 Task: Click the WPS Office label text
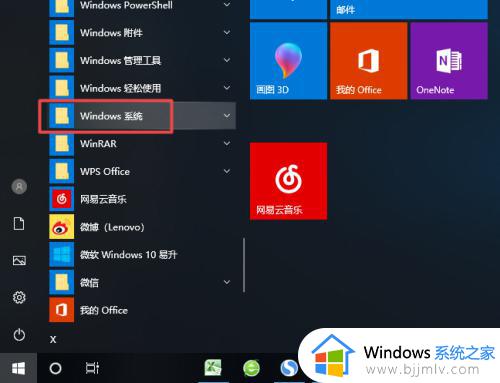coord(105,171)
